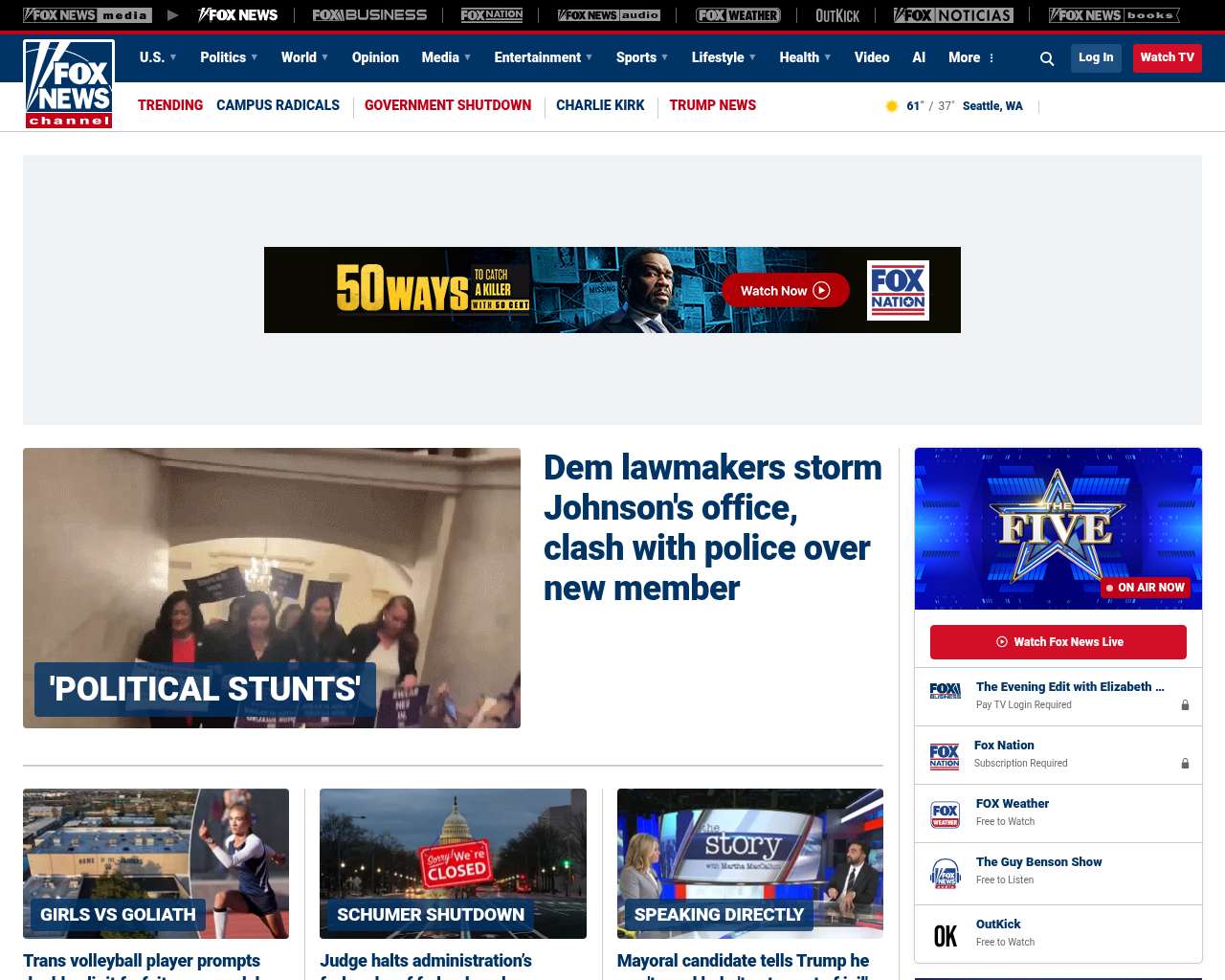Screen dimensions: 1225x980
Task: Open The Five on-air video thumbnail
Action: coord(1058,528)
